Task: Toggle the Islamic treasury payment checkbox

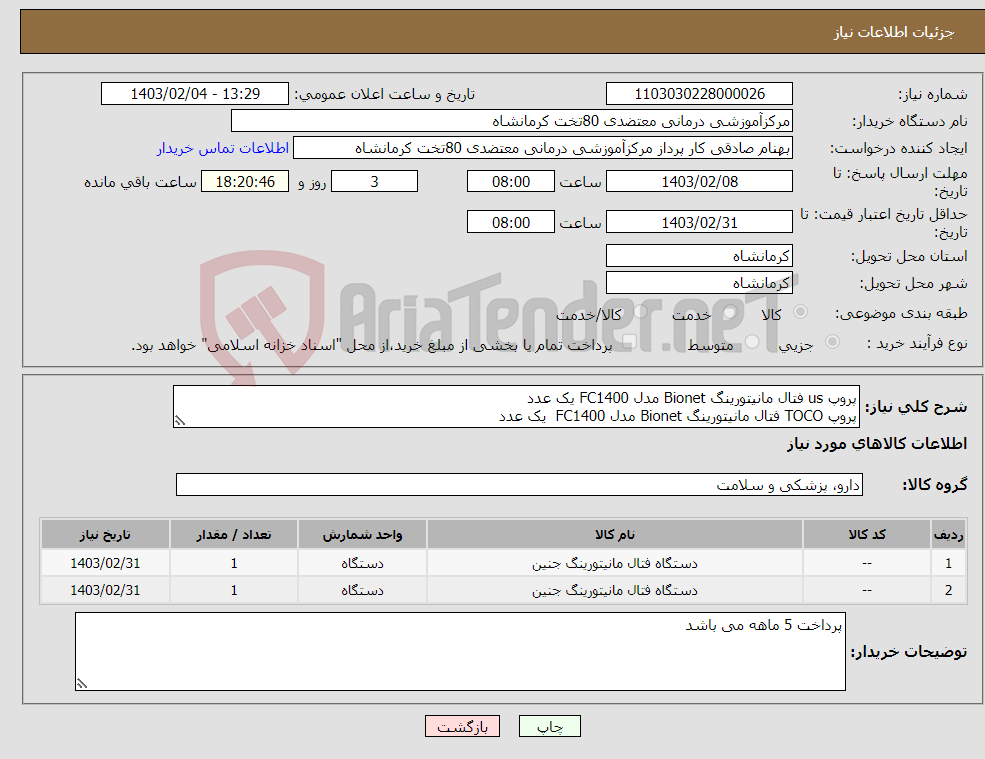Action: pos(629,341)
